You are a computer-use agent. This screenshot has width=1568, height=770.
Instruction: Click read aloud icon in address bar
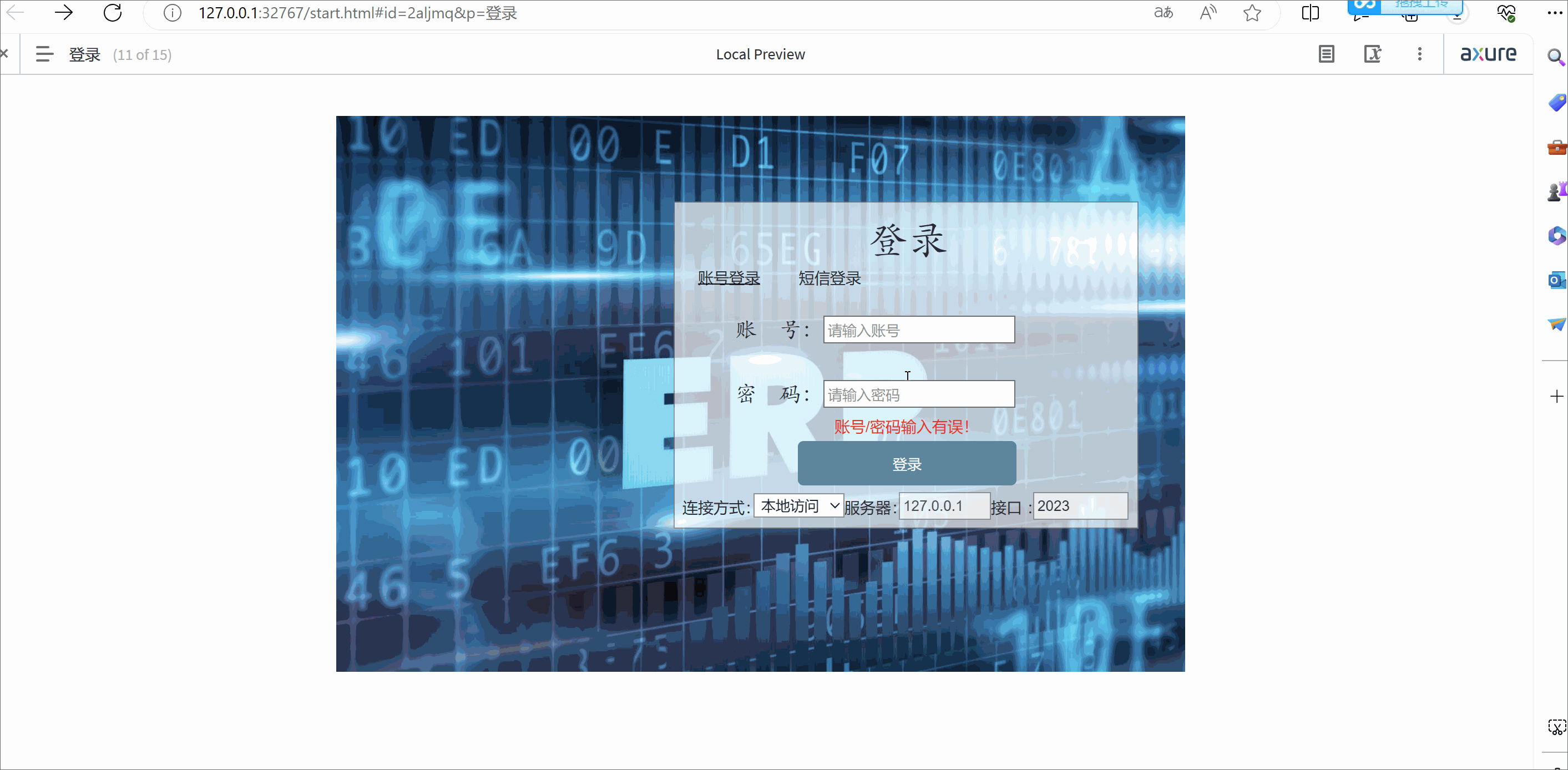(1208, 13)
